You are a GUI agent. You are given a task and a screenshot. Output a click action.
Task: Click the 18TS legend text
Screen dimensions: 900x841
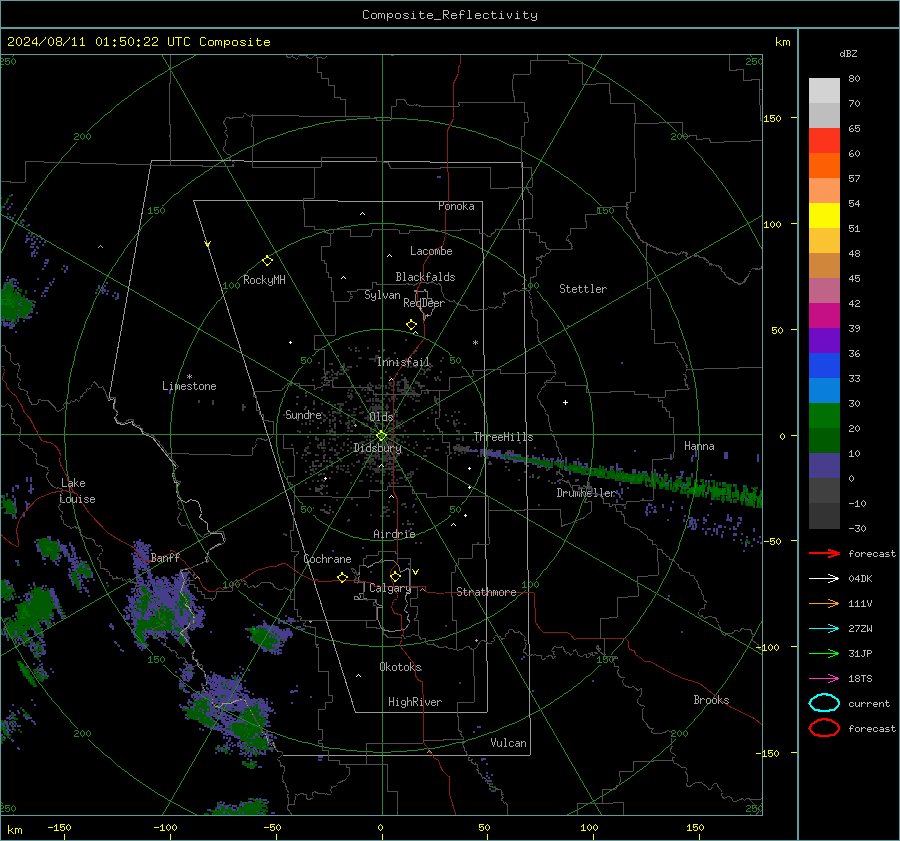click(860, 679)
